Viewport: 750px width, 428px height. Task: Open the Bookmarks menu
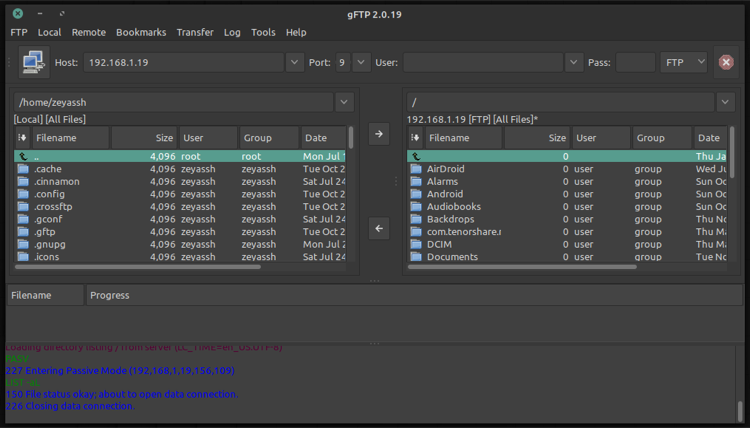click(x=141, y=32)
